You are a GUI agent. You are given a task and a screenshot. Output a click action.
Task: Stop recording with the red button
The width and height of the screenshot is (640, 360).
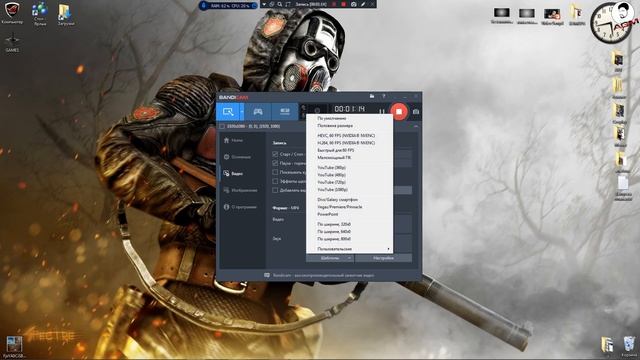pyautogui.click(x=399, y=111)
